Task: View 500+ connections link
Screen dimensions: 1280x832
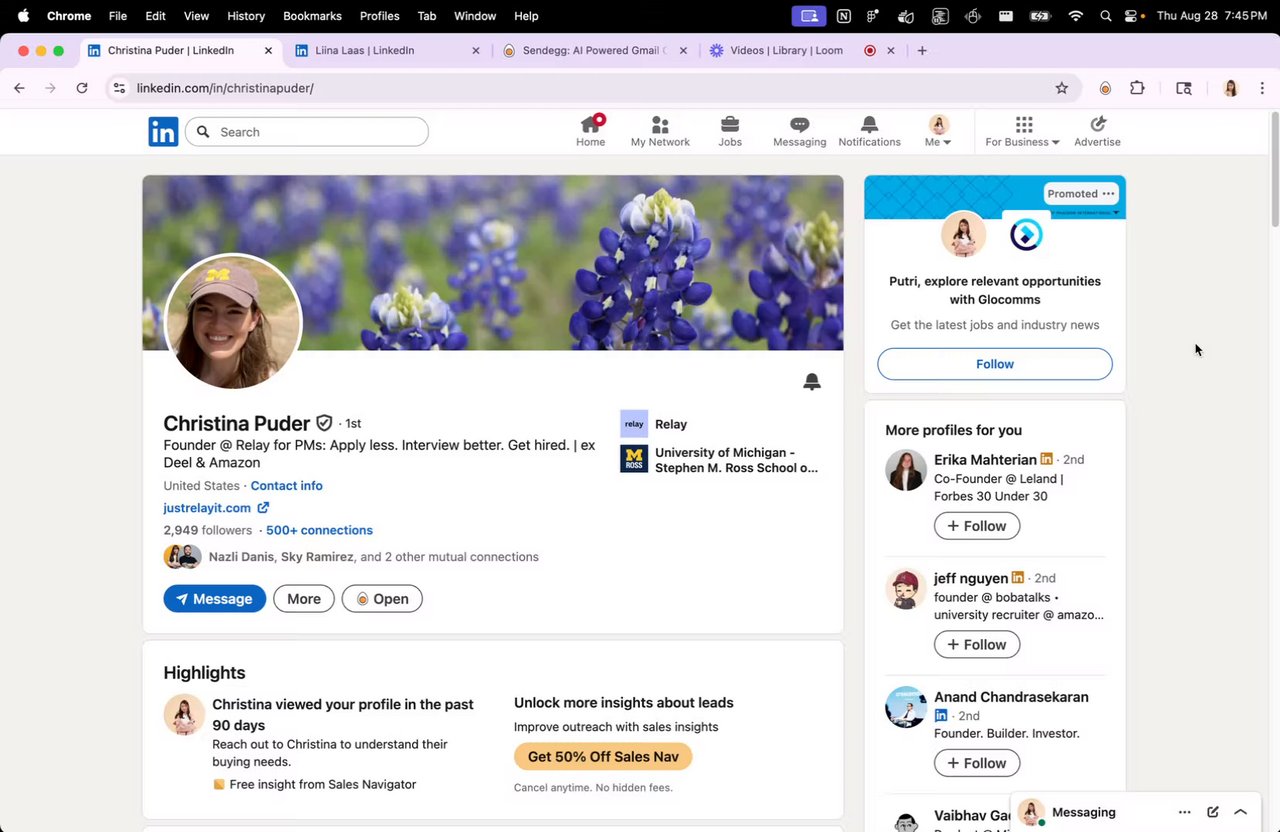Action: point(319,530)
